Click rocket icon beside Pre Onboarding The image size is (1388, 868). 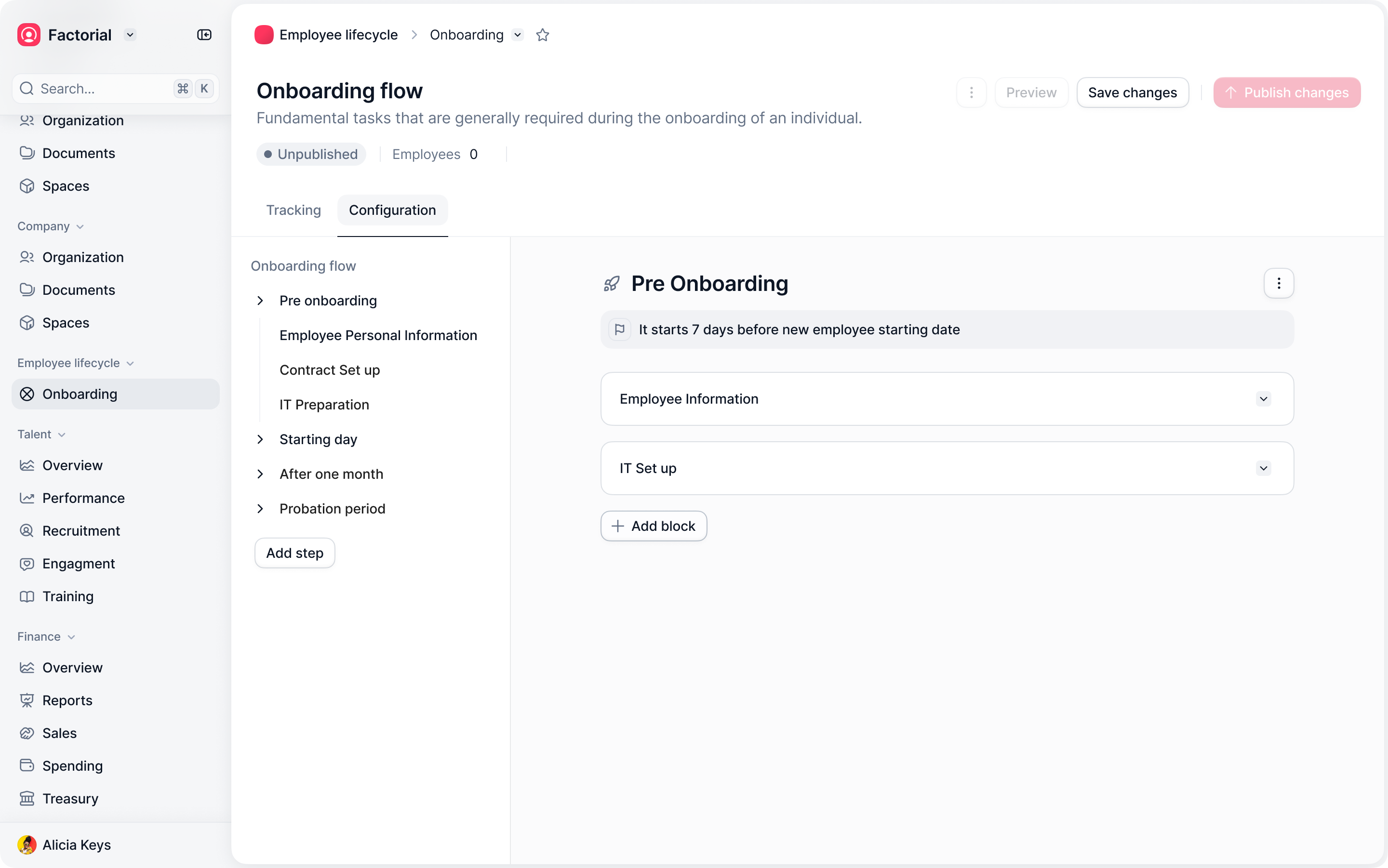(612, 284)
